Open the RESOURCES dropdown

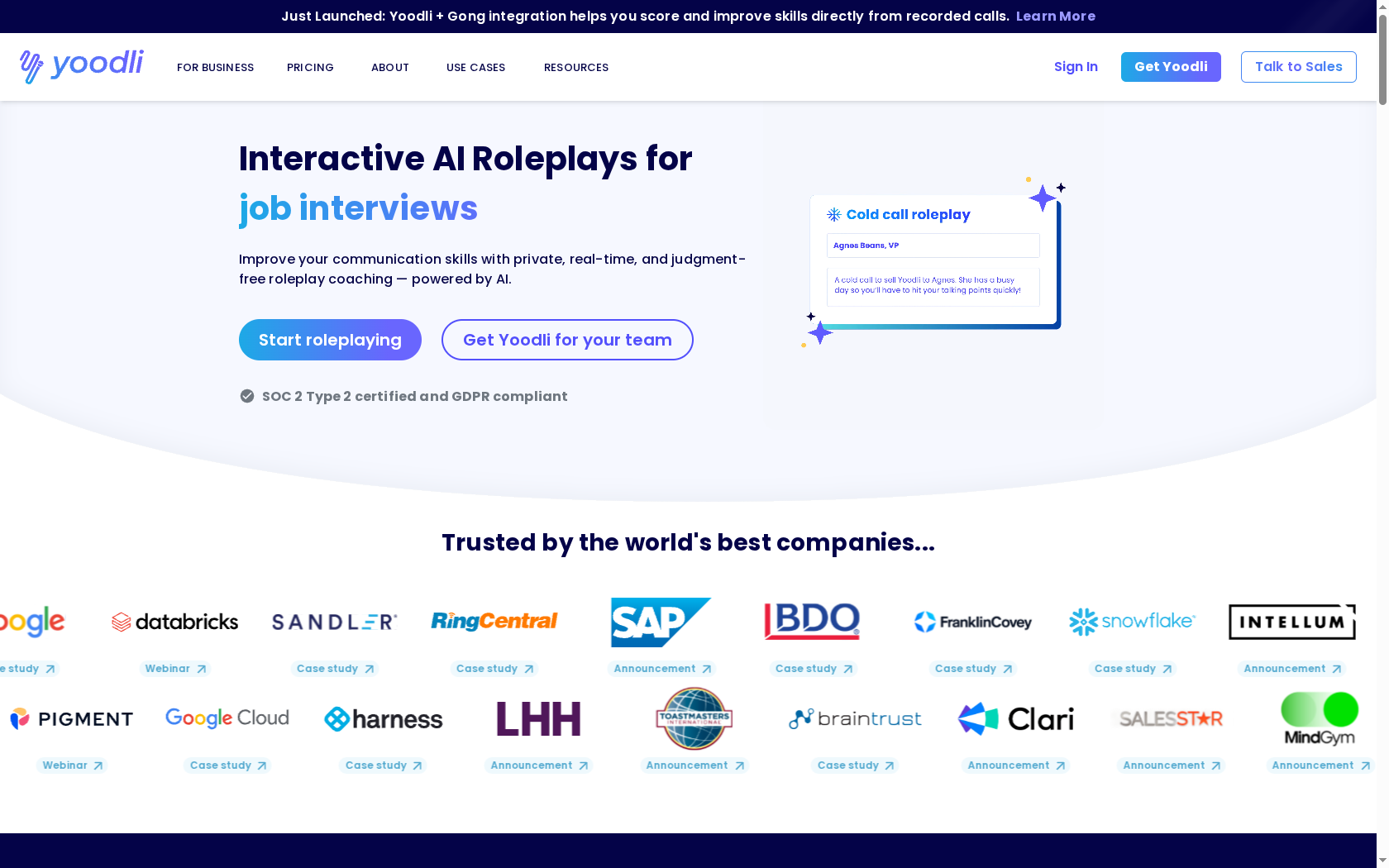click(576, 67)
